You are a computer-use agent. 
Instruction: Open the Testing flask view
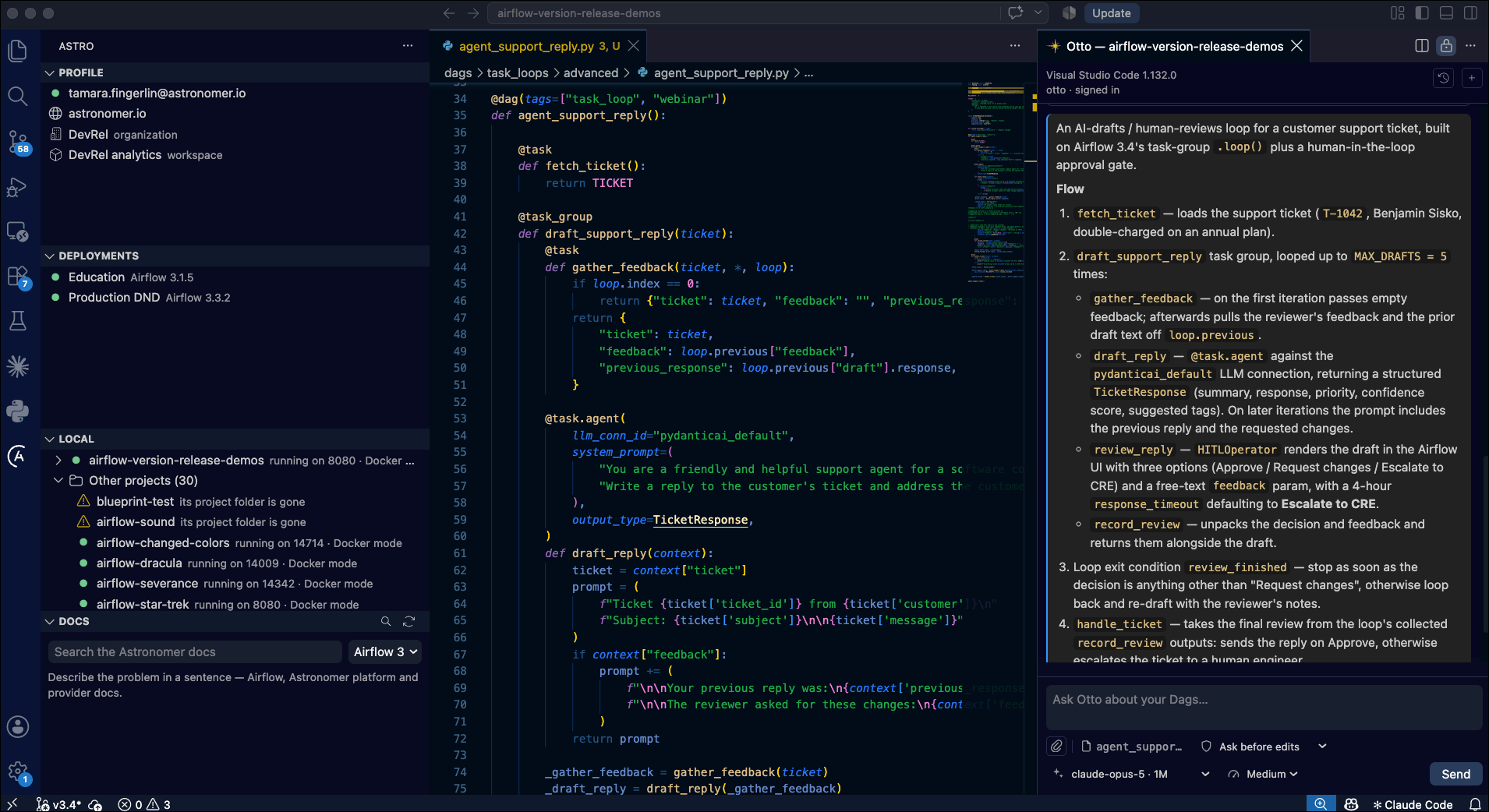(17, 321)
